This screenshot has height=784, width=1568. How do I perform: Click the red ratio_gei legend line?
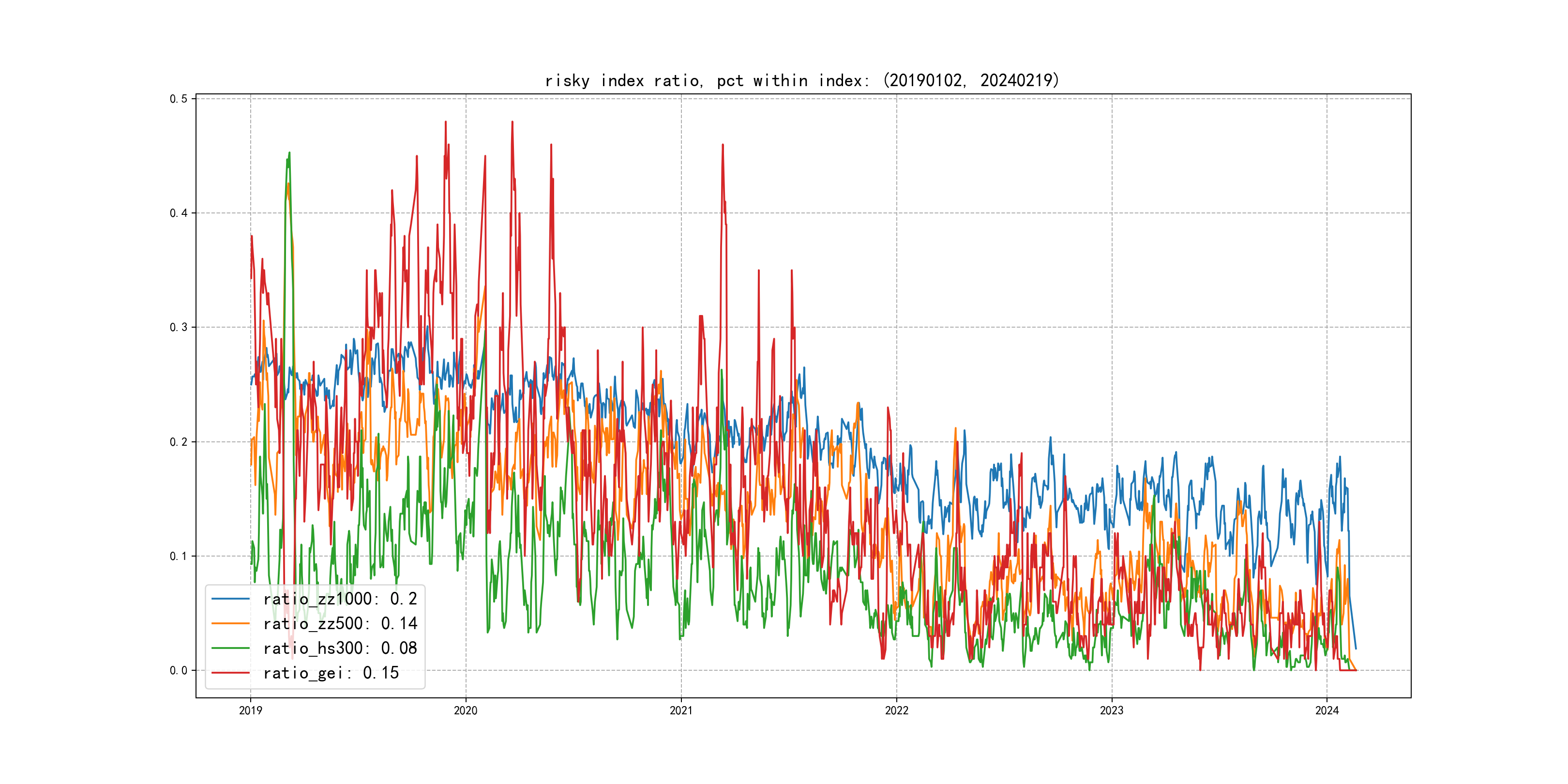pyautogui.click(x=230, y=673)
